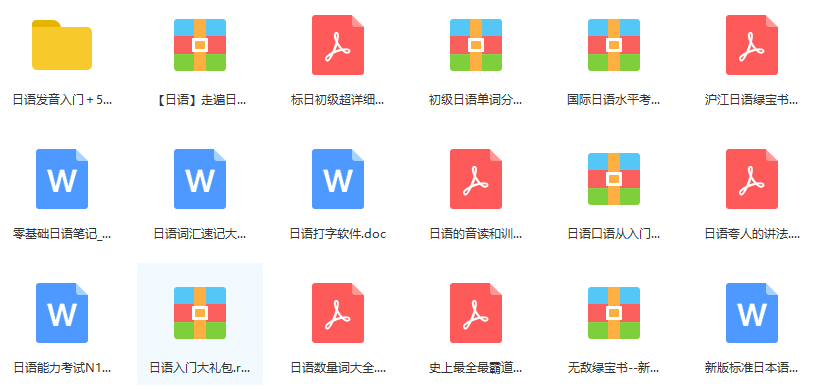Click the file name 日语词汇速记大...
The image size is (832, 391).
(x=200, y=233)
